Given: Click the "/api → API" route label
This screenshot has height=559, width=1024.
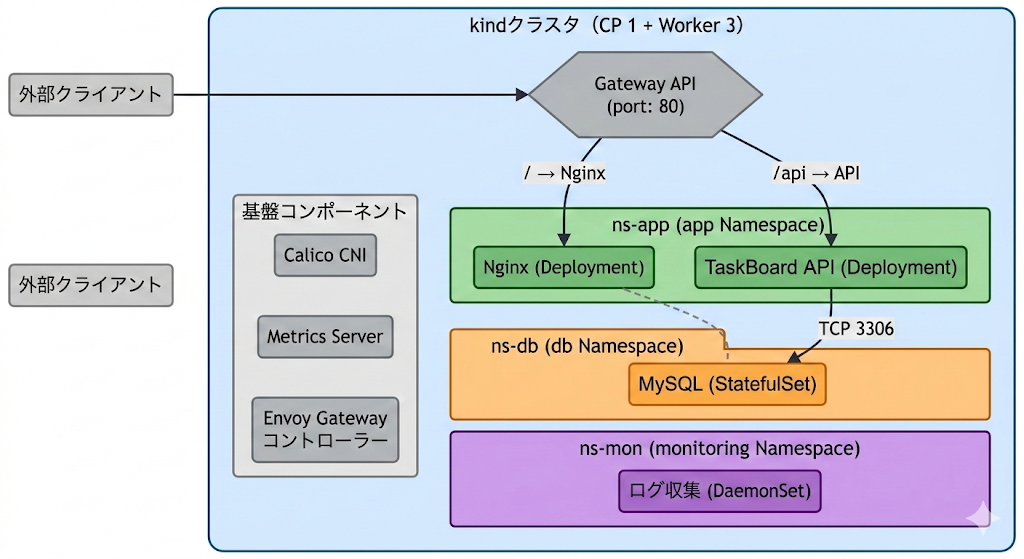Looking at the screenshot, I should pos(816,173).
